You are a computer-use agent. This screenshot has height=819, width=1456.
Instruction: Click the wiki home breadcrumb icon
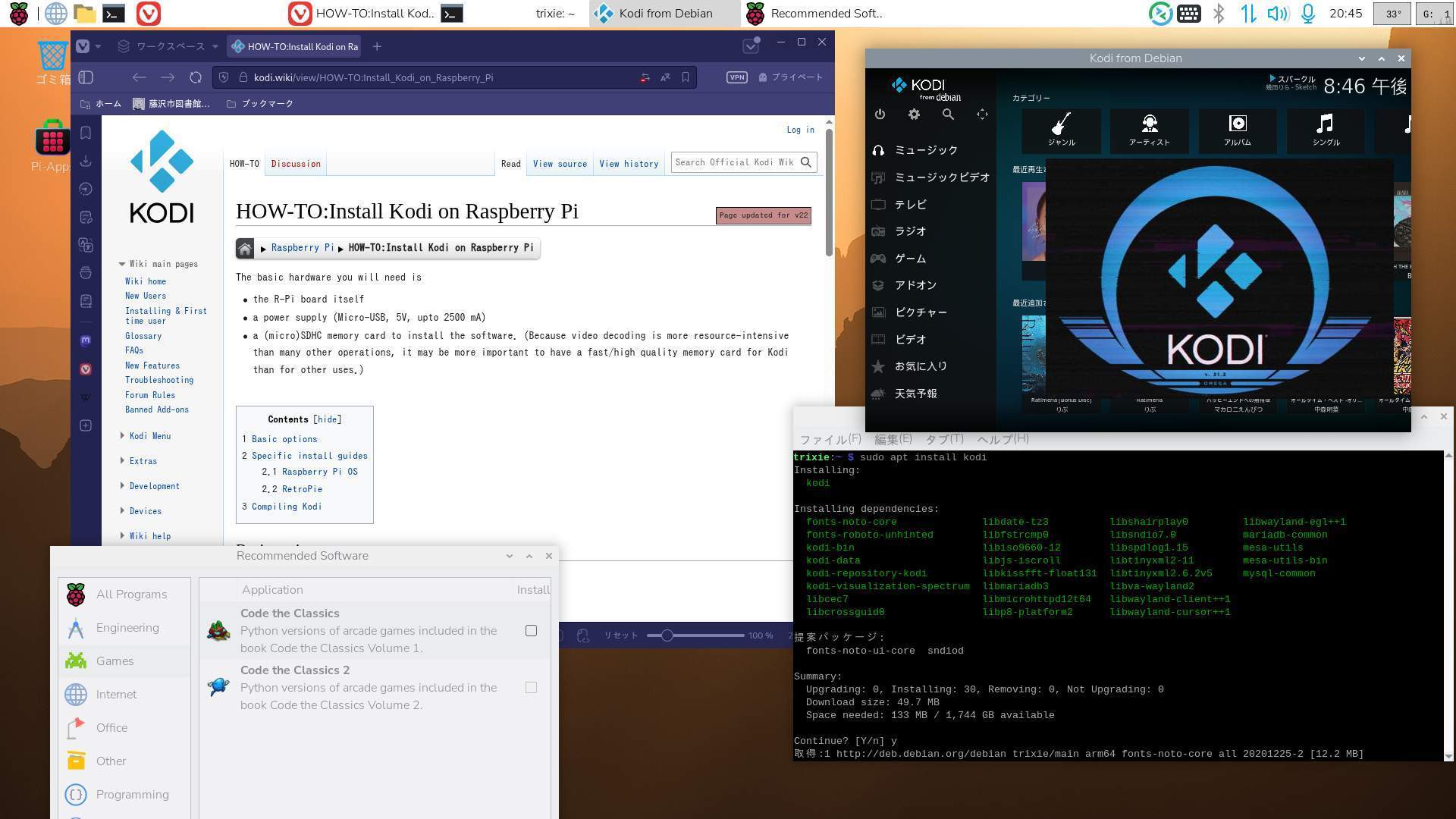pos(245,249)
